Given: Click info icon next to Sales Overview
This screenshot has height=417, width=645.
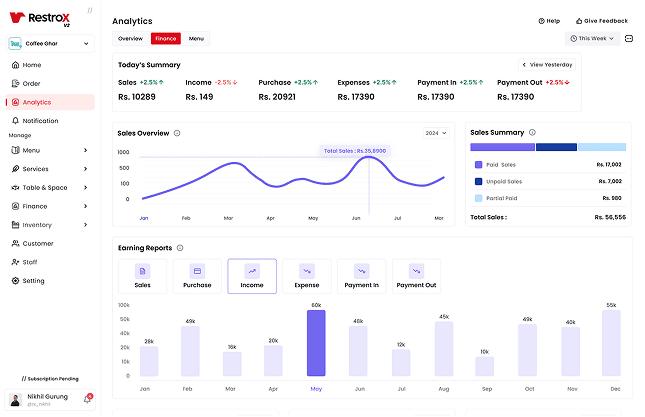Looking at the screenshot, I should point(177,133).
